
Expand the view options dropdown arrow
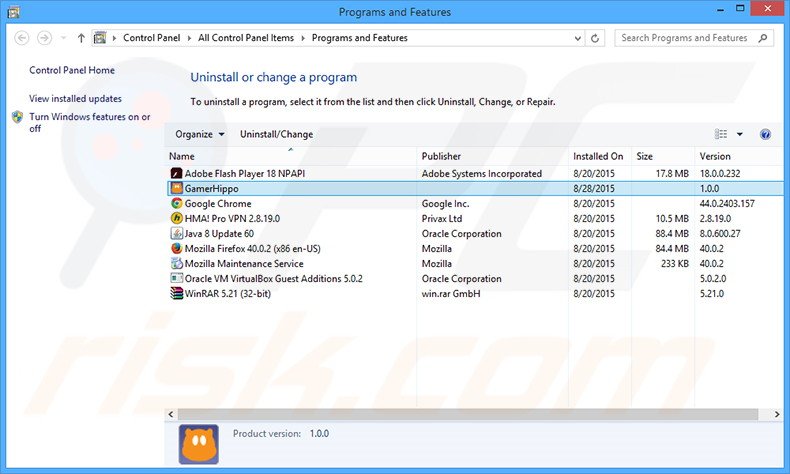[740, 134]
